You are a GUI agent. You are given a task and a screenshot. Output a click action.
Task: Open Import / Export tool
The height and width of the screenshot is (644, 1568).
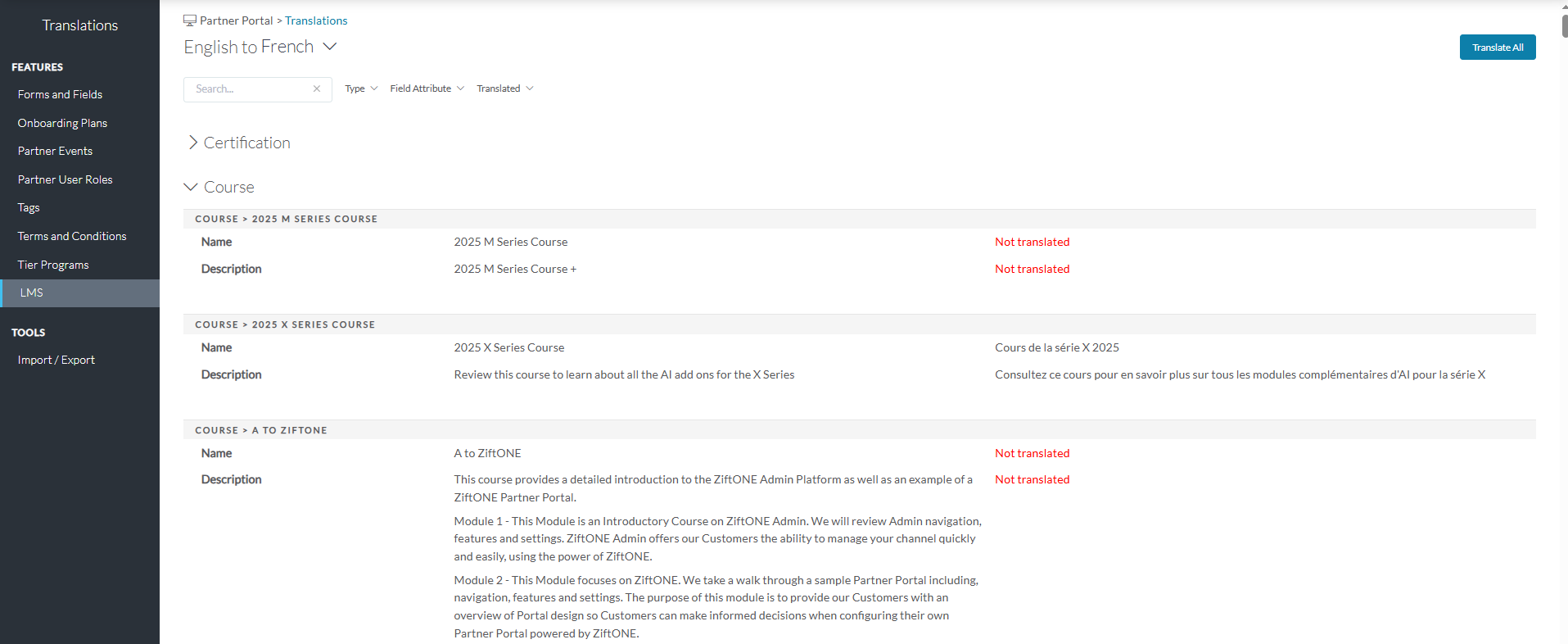point(56,360)
